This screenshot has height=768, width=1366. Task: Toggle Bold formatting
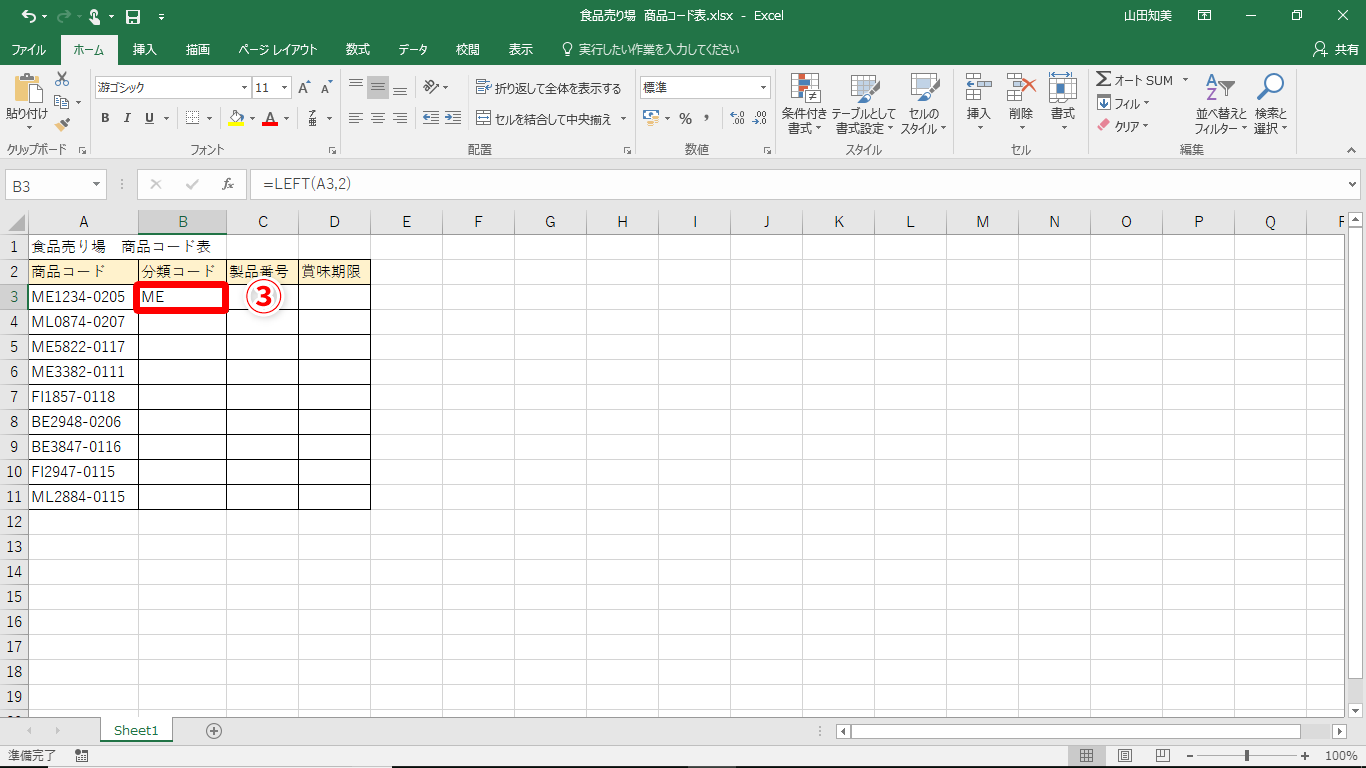[x=105, y=118]
